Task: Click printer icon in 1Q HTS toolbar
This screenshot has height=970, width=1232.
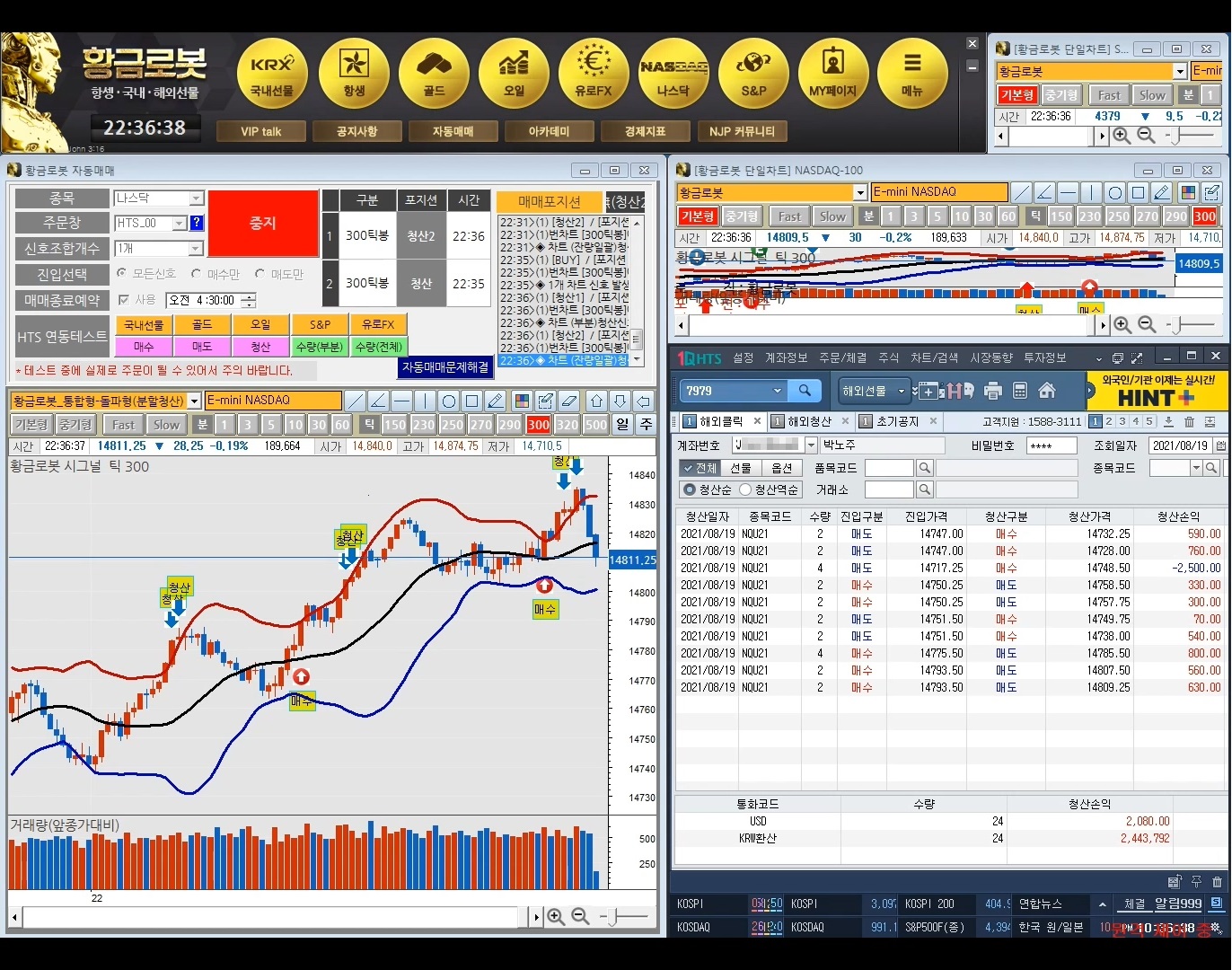Action: [x=992, y=391]
